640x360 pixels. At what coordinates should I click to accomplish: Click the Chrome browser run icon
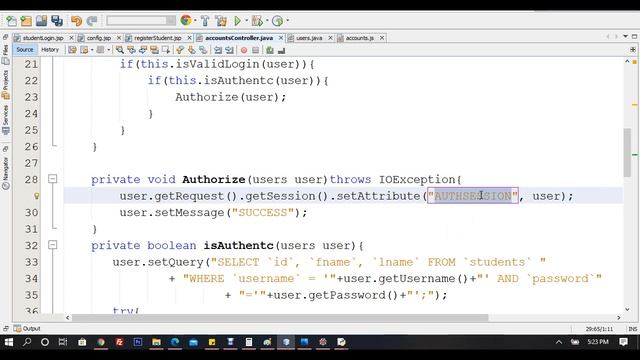click(x=186, y=20)
